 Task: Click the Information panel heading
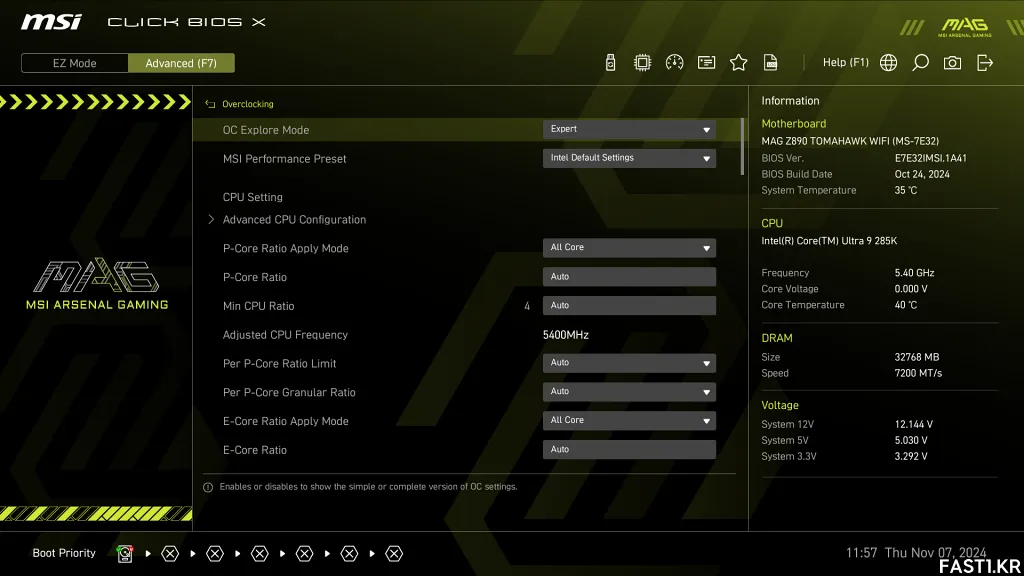point(790,101)
